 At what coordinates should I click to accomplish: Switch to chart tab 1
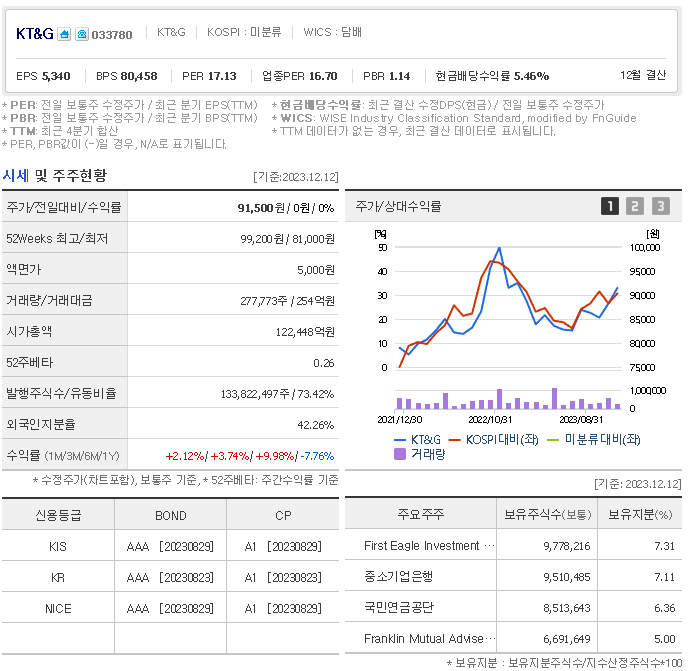point(610,206)
